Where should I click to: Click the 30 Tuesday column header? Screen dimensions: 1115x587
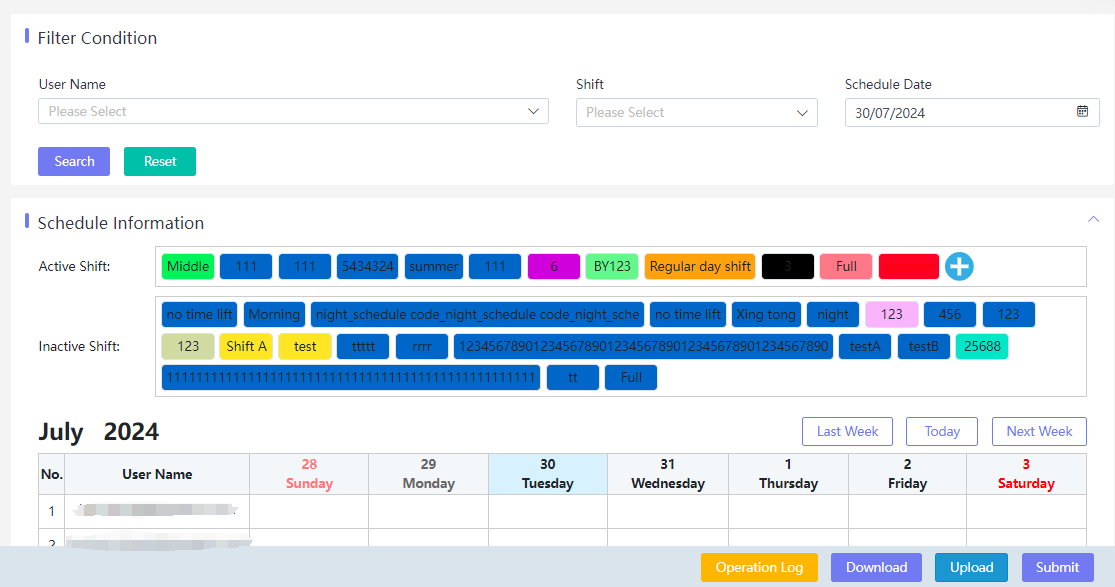pos(548,474)
